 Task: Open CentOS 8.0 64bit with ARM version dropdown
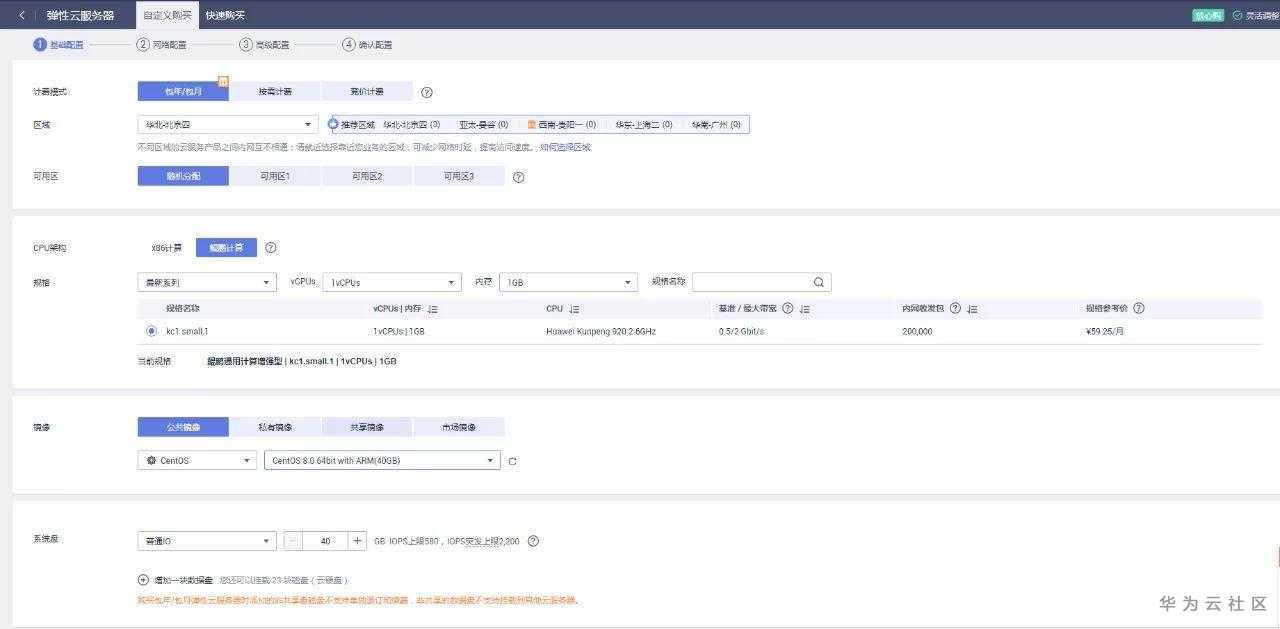[x=382, y=460]
